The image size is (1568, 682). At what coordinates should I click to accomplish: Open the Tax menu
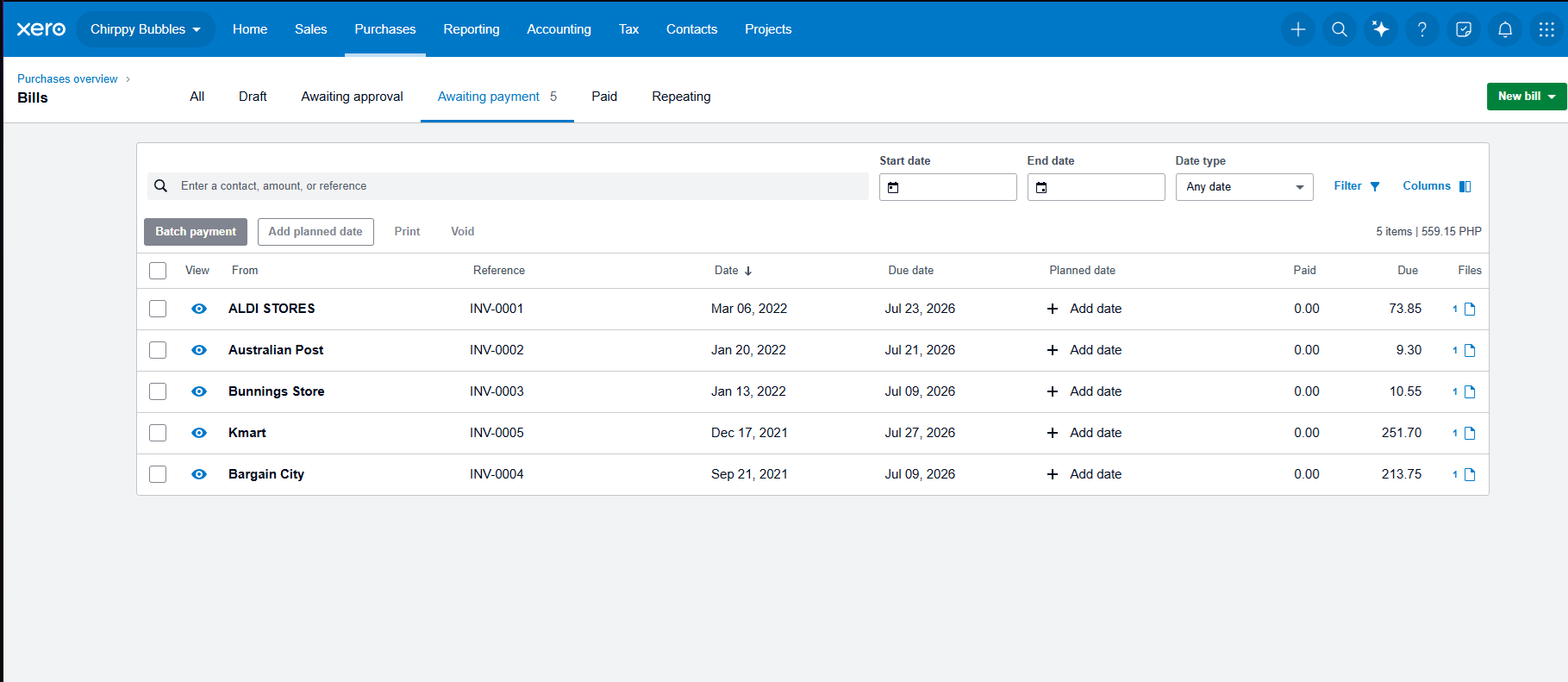click(x=628, y=29)
